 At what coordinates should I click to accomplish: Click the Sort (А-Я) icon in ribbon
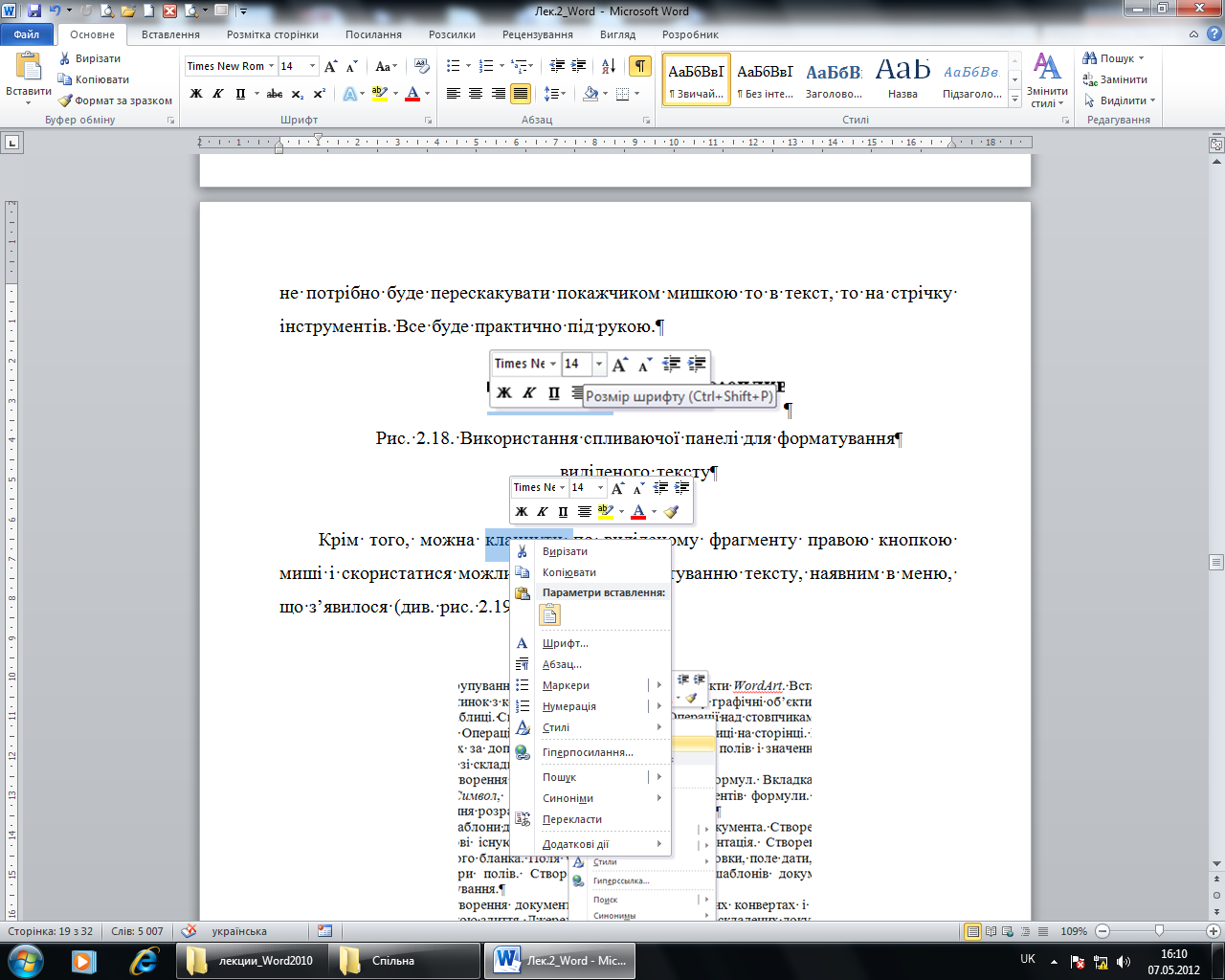click(608, 66)
